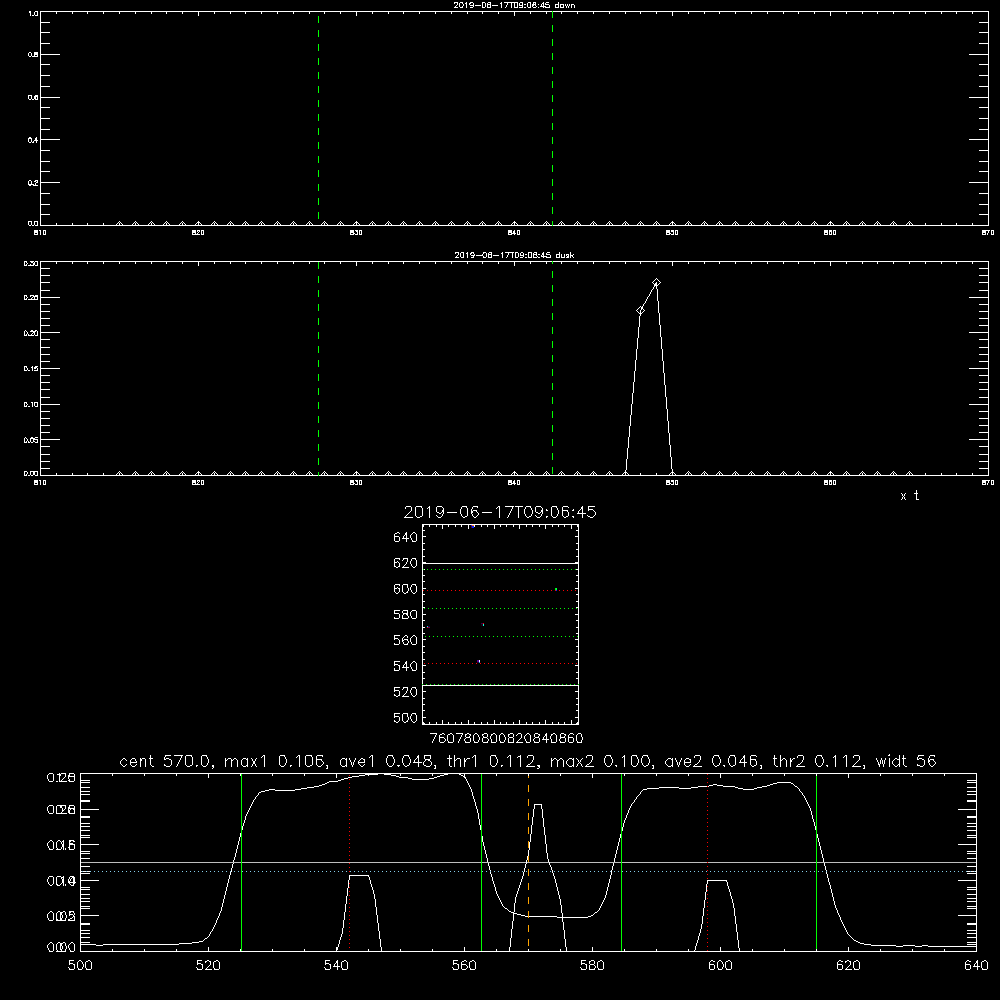Click 'ave2 0.046' in the bottom plot title
Screen dimensions: 1000x1000
pos(712,761)
